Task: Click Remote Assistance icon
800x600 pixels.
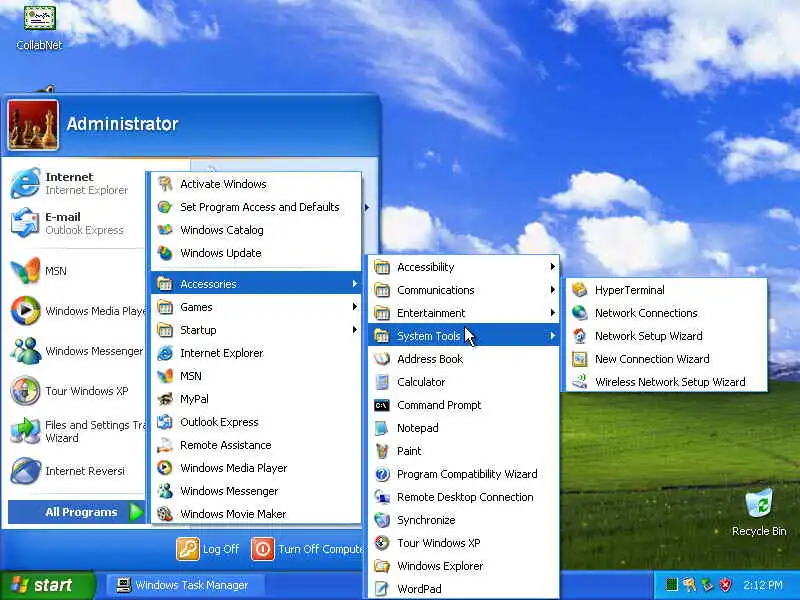Action: tap(165, 445)
